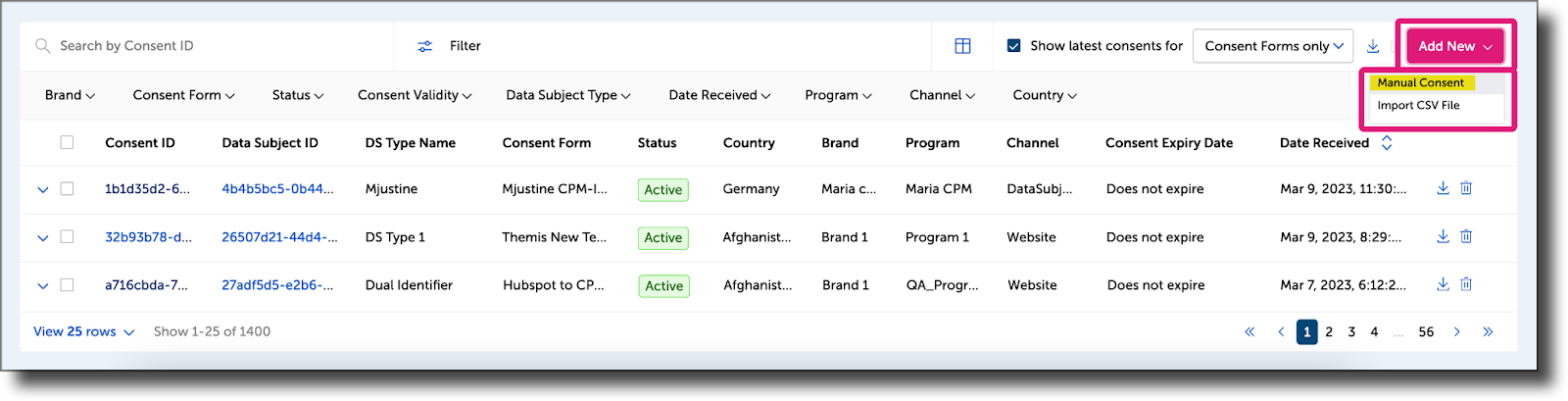Open the Channel filter dropdown
Screen dimensions: 1568x401
942,95
